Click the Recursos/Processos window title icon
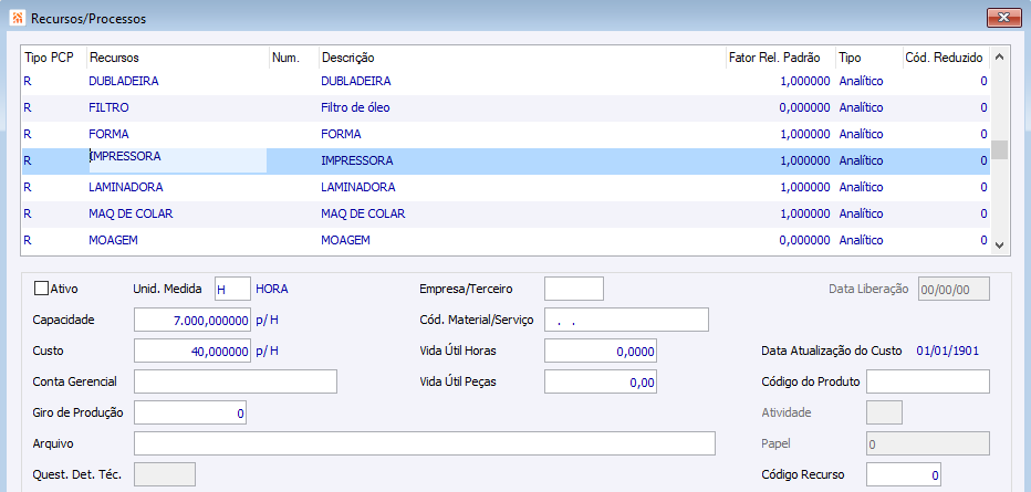1031x492 pixels. 18,18
